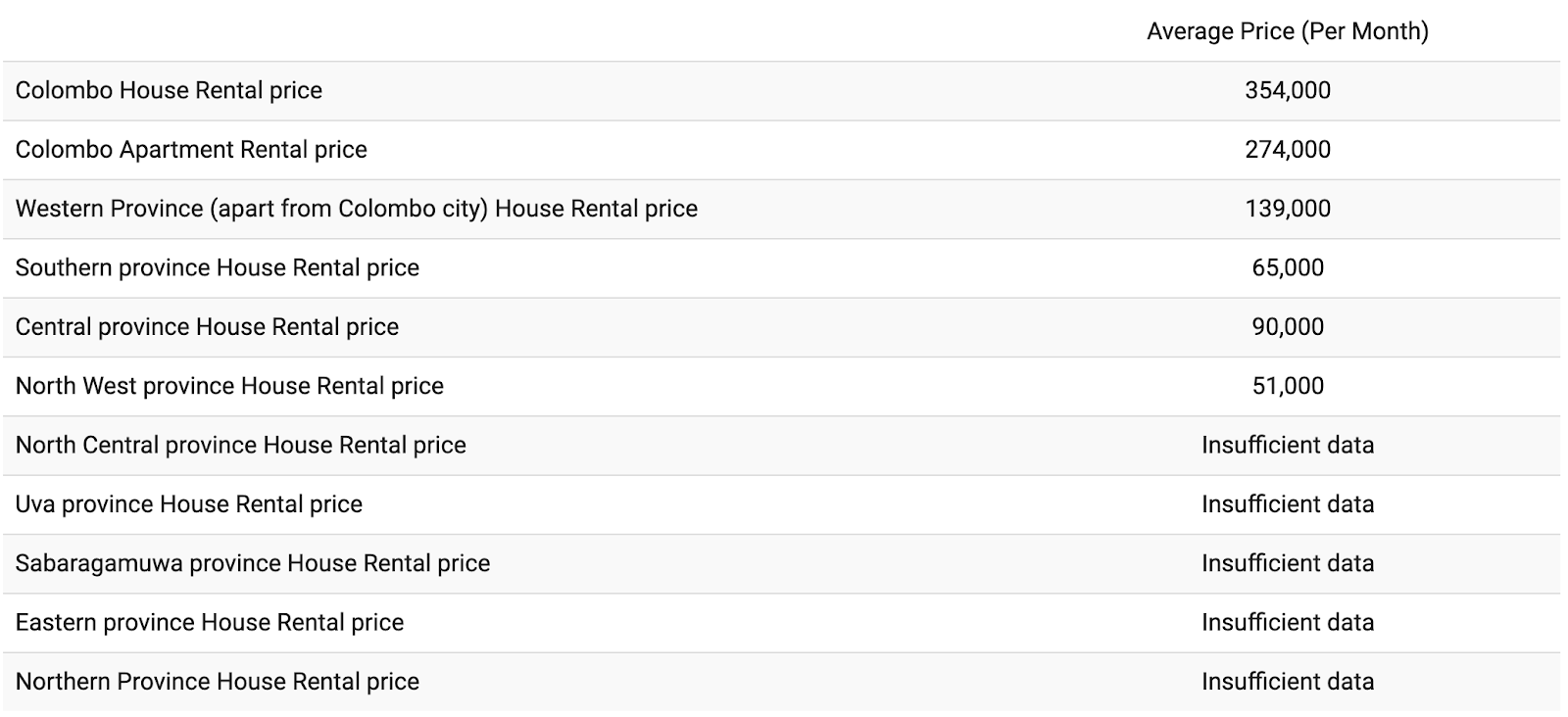The height and width of the screenshot is (717, 1568).
Task: Select the Sabaragamuwa province House Rental label
Action: point(253,563)
